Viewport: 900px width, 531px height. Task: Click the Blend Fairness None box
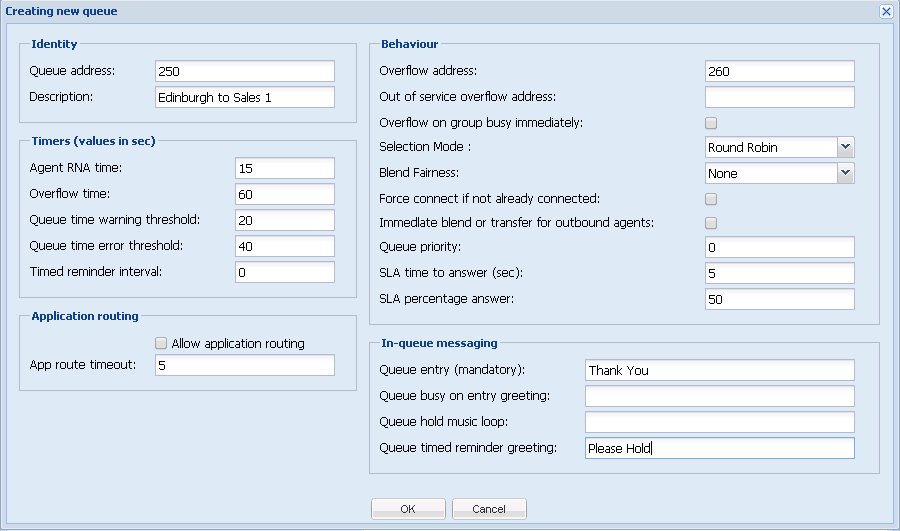pyautogui.click(x=771, y=173)
